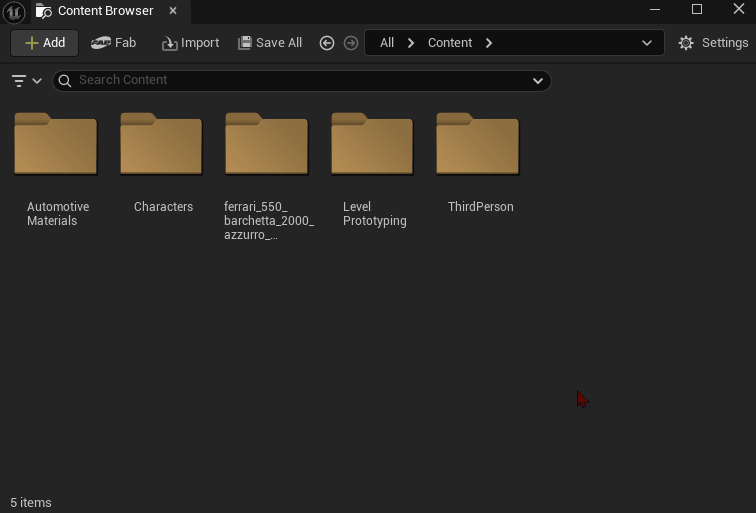Minimize the Content Browser window
Viewport: 756px width, 513px height.
click(655, 9)
